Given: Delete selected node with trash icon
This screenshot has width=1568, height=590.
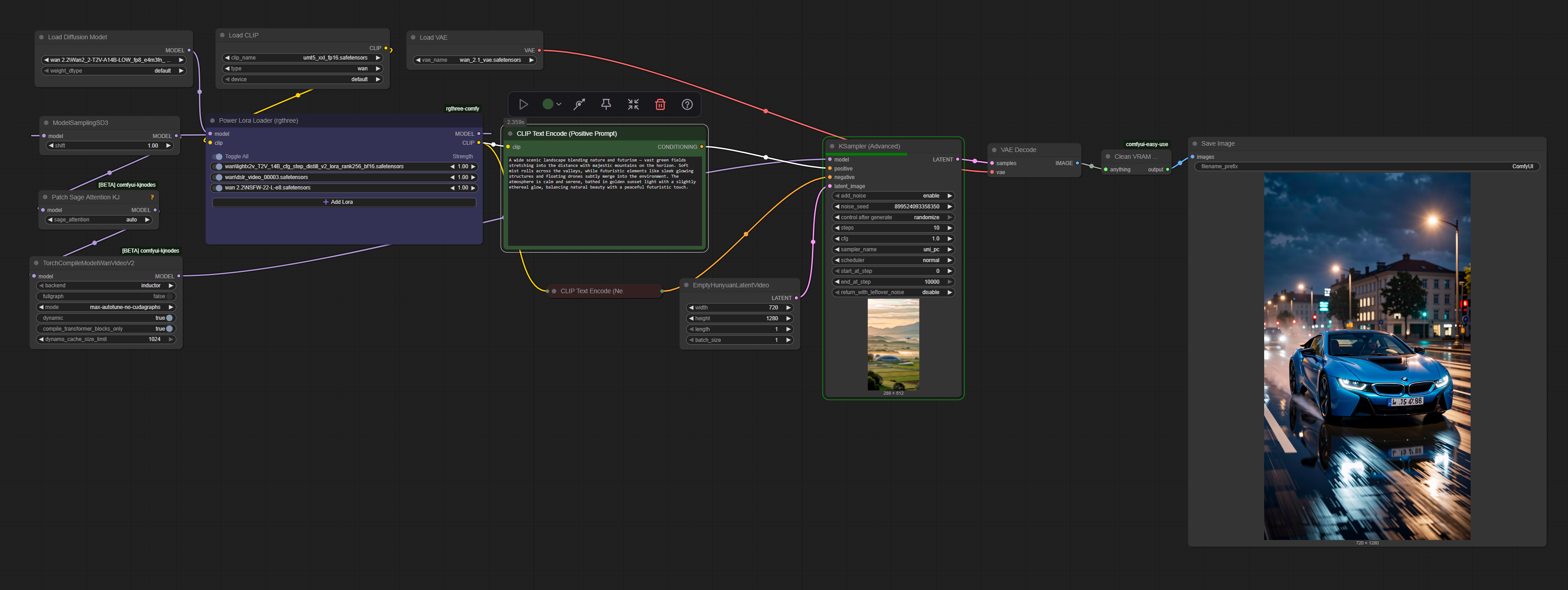Looking at the screenshot, I should tap(660, 104).
